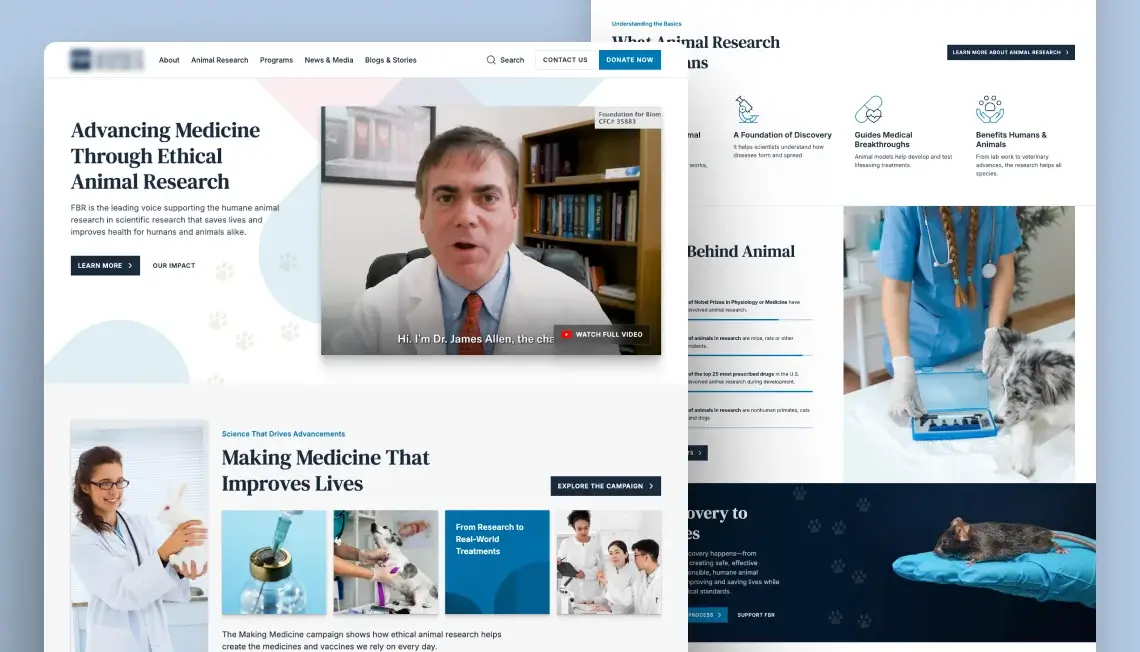Viewport: 1140px width, 652px height.
Task: Open the vaccine vial and syringe thumbnail
Action: click(274, 562)
